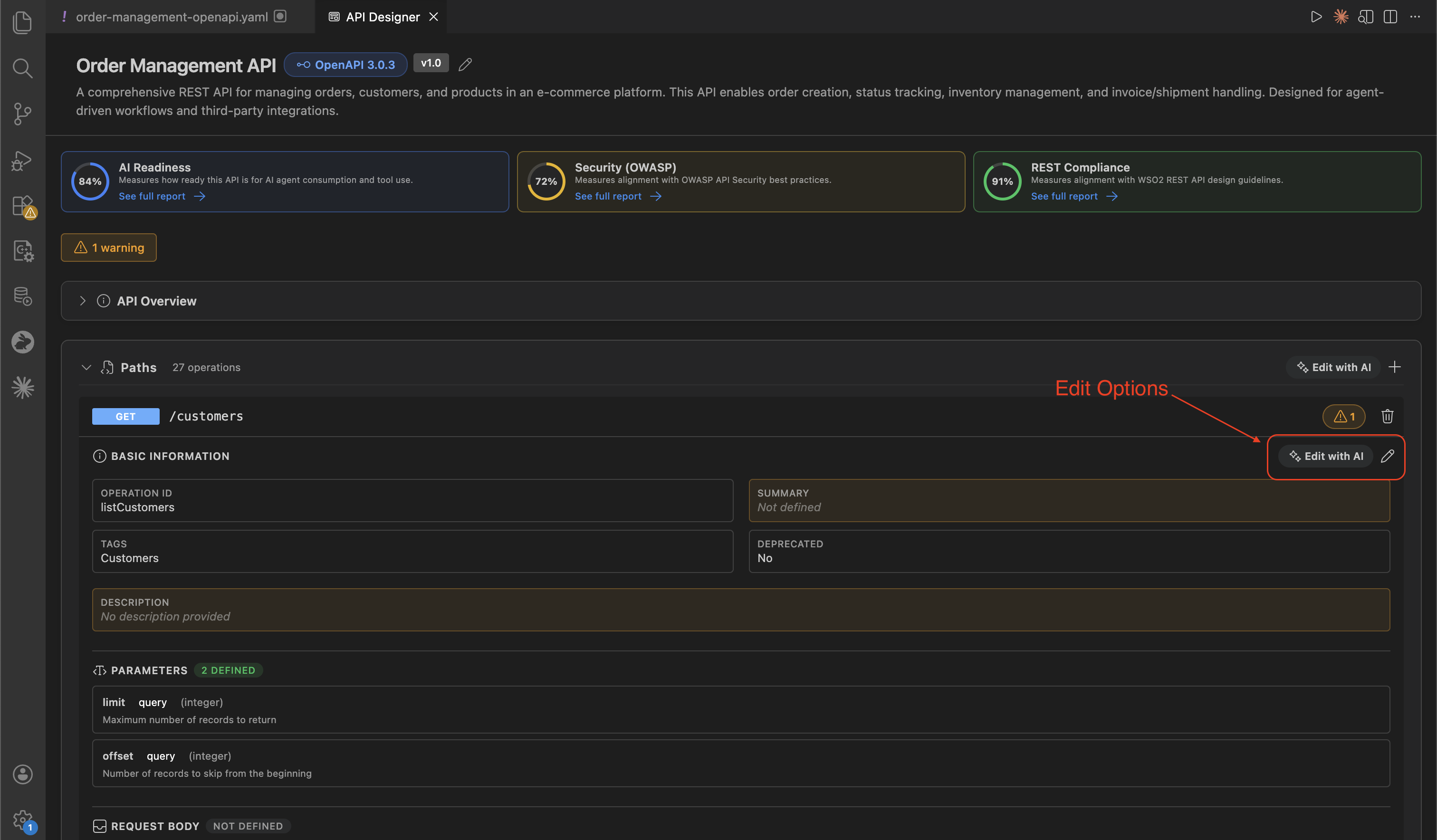Open the Search view in the activity bar
Image resolution: width=1437 pixels, height=840 pixels.
[x=22, y=68]
